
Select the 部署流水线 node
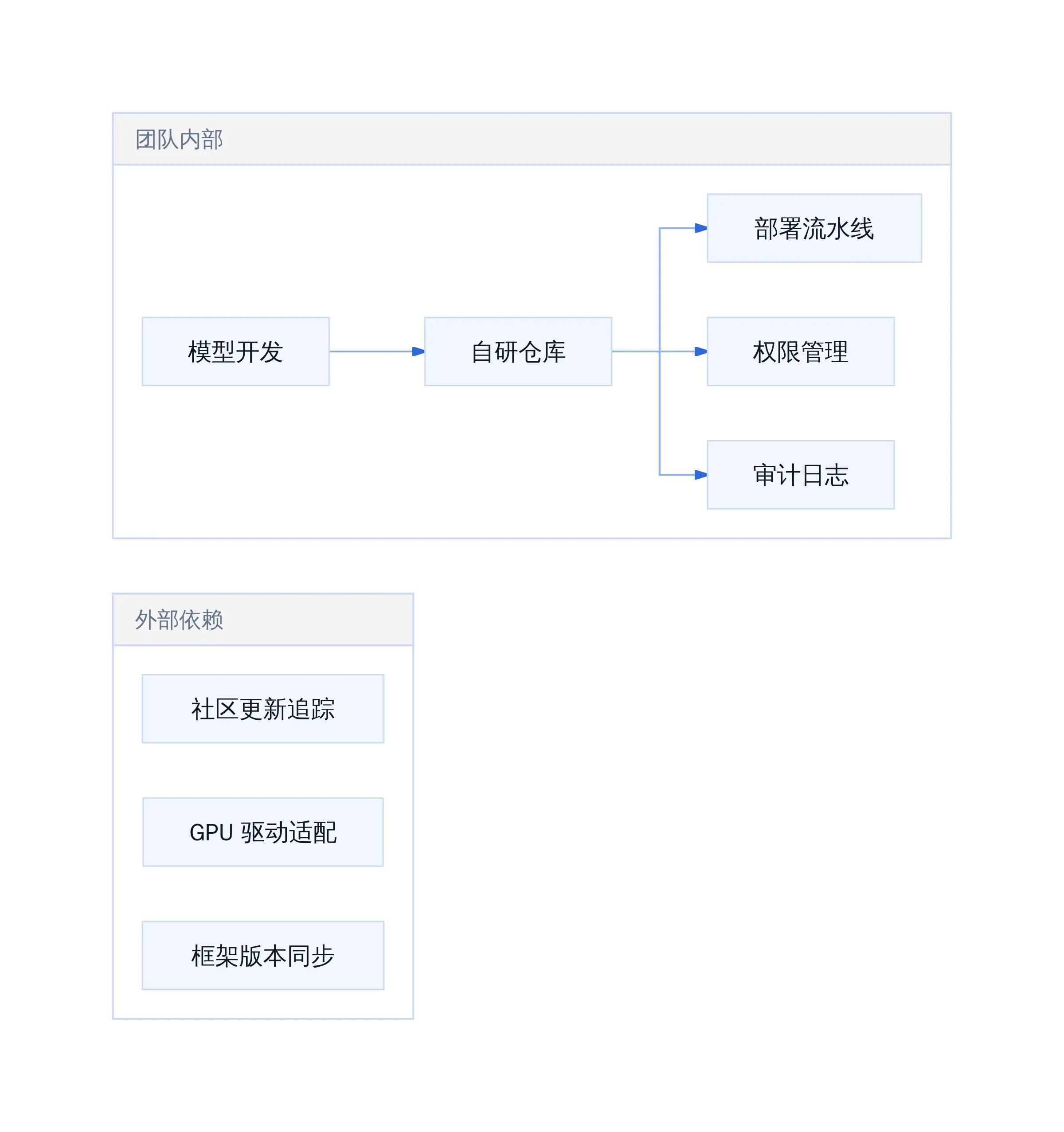coord(814,228)
